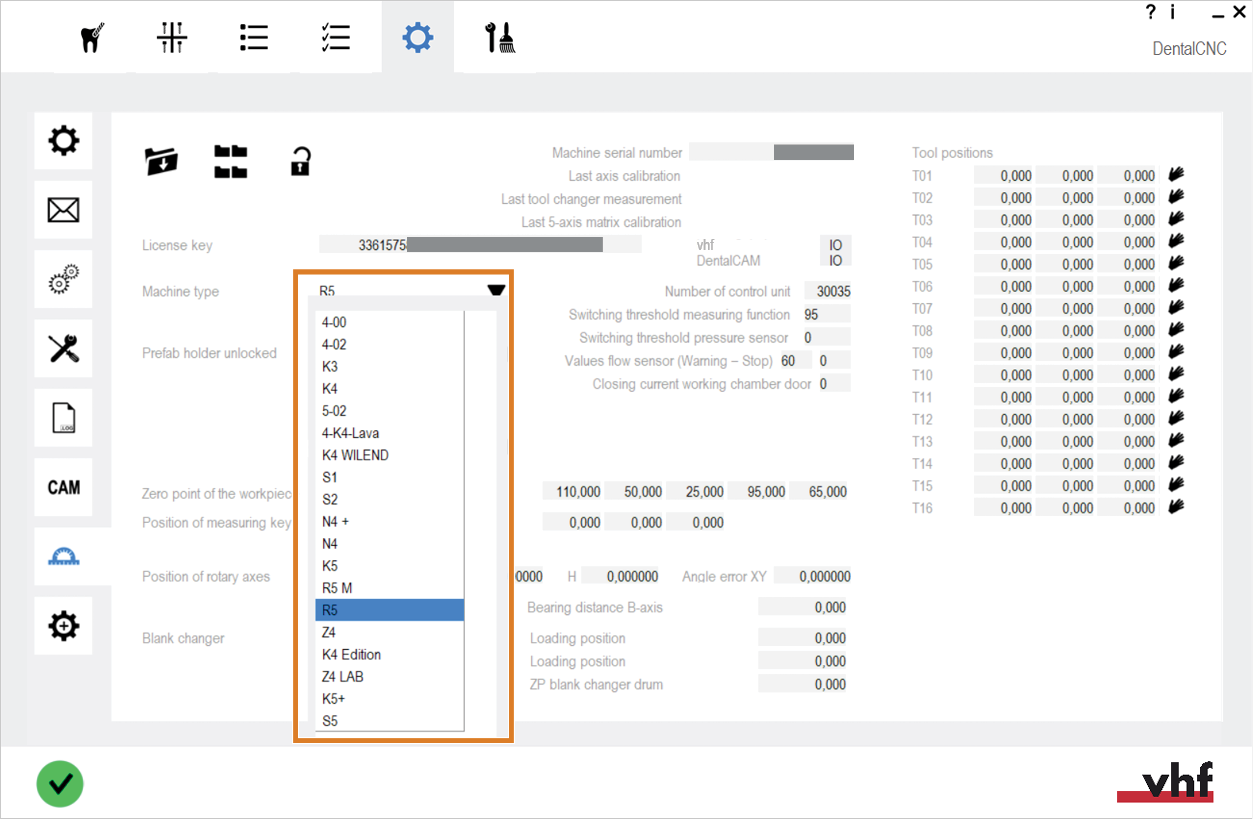Click the hand icon for tool position T09

[x=1176, y=352]
